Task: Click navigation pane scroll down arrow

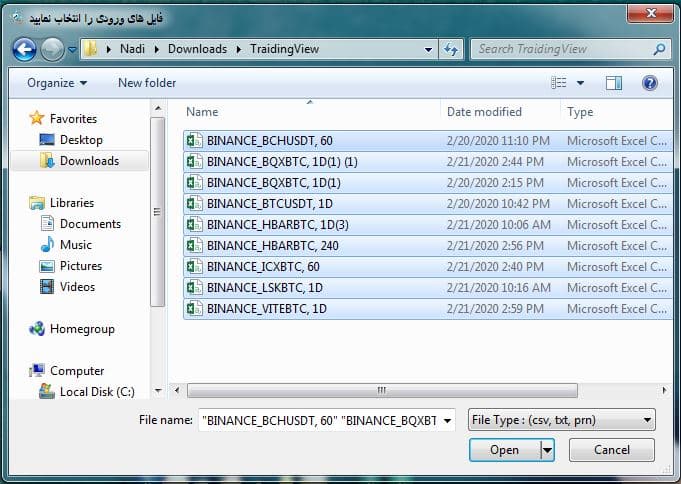Action: pyautogui.click(x=158, y=391)
